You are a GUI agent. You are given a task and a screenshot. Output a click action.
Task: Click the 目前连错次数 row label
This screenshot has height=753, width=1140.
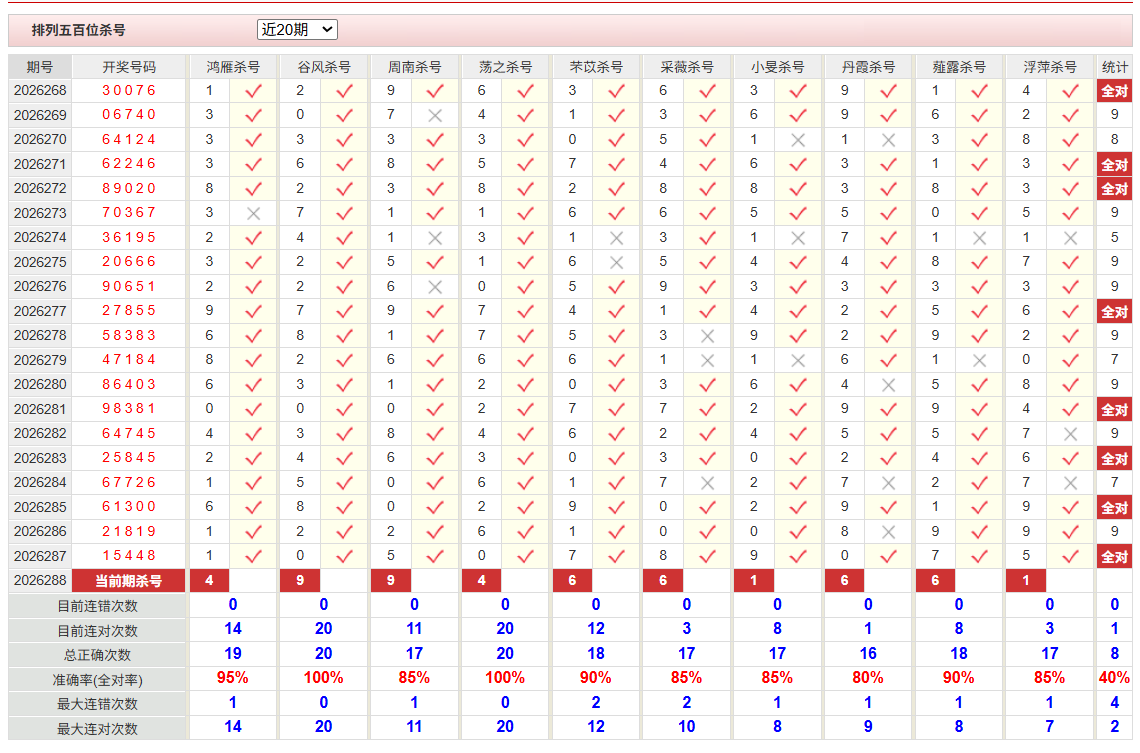pos(97,606)
